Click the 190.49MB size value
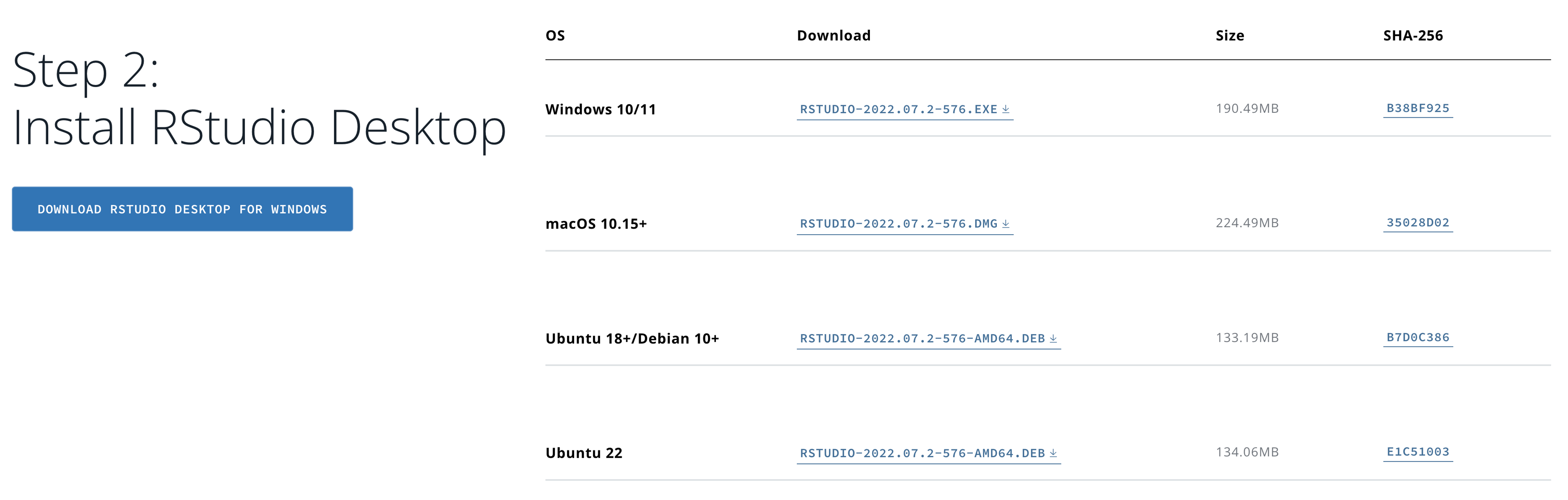1568x500 pixels. coord(1247,108)
